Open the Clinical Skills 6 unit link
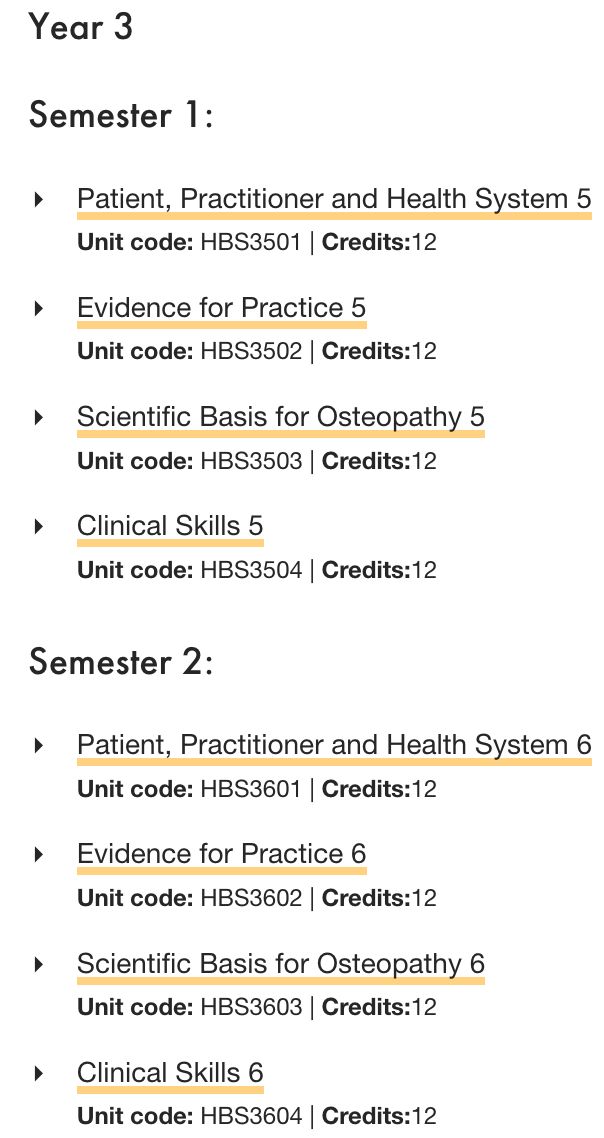The image size is (604, 1138). [170, 1073]
